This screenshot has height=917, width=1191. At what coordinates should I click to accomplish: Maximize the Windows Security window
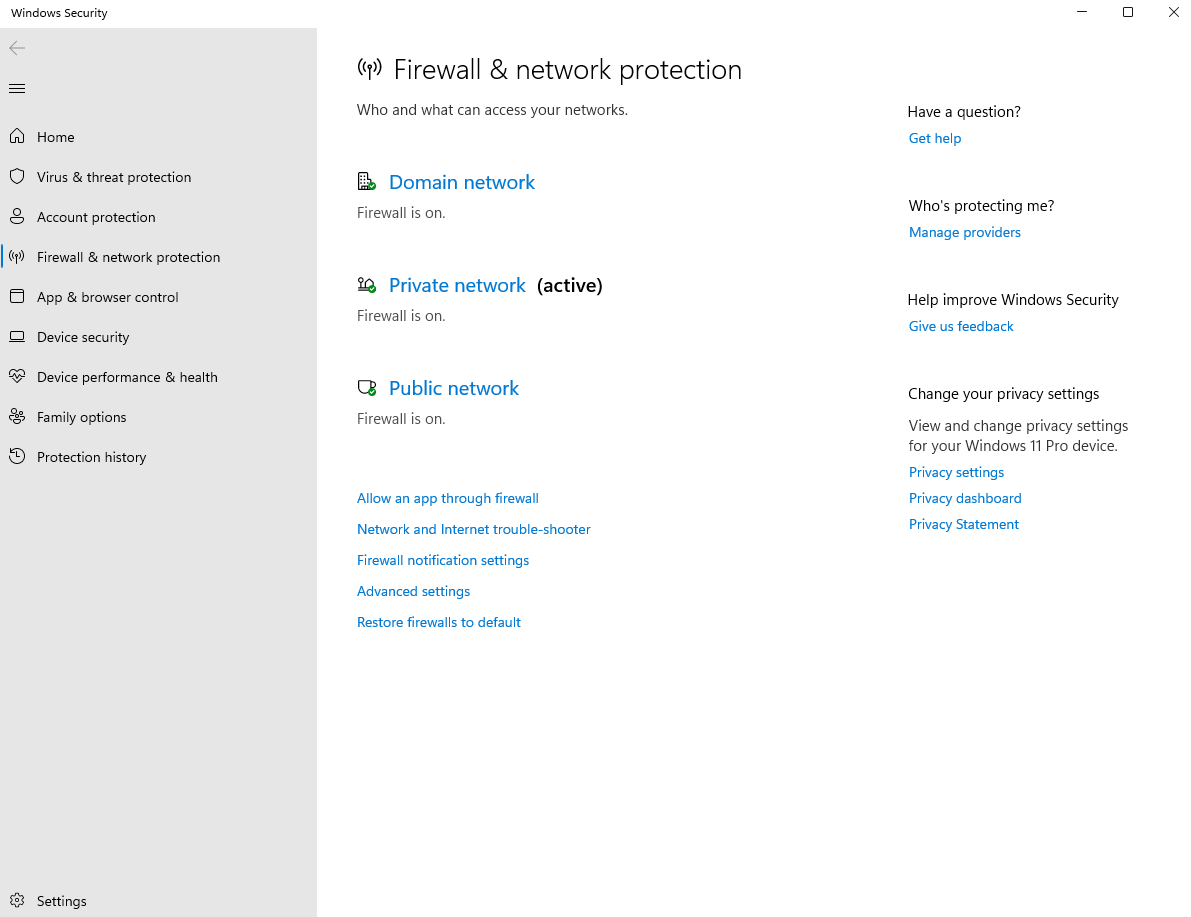pyautogui.click(x=1128, y=12)
